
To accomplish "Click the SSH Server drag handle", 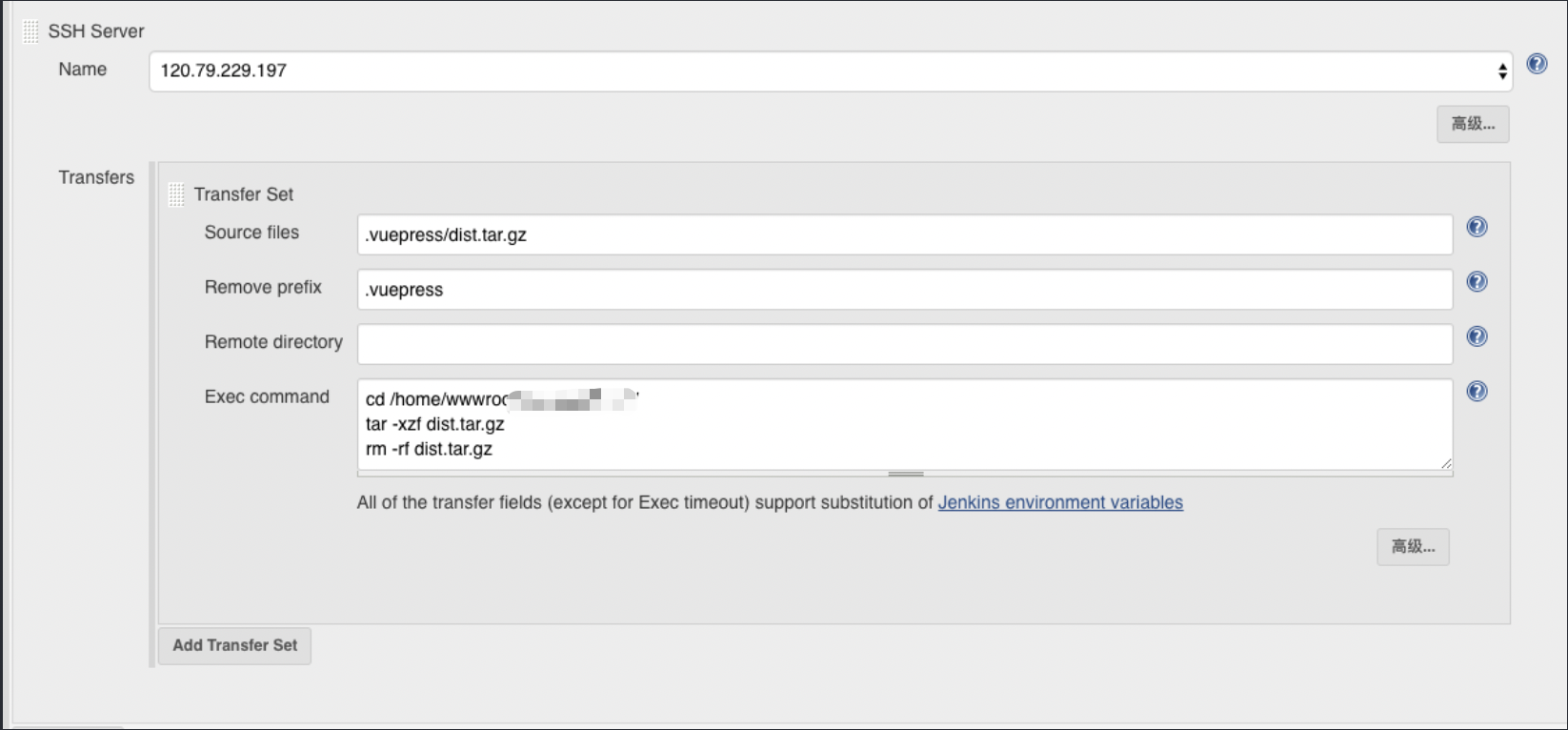I will tap(30, 31).
